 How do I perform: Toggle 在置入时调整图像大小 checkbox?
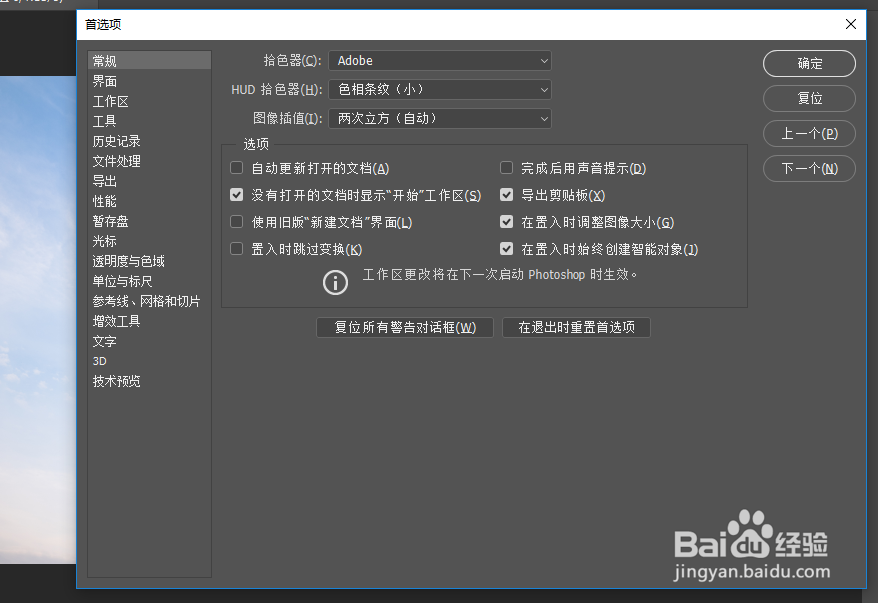[x=506, y=222]
